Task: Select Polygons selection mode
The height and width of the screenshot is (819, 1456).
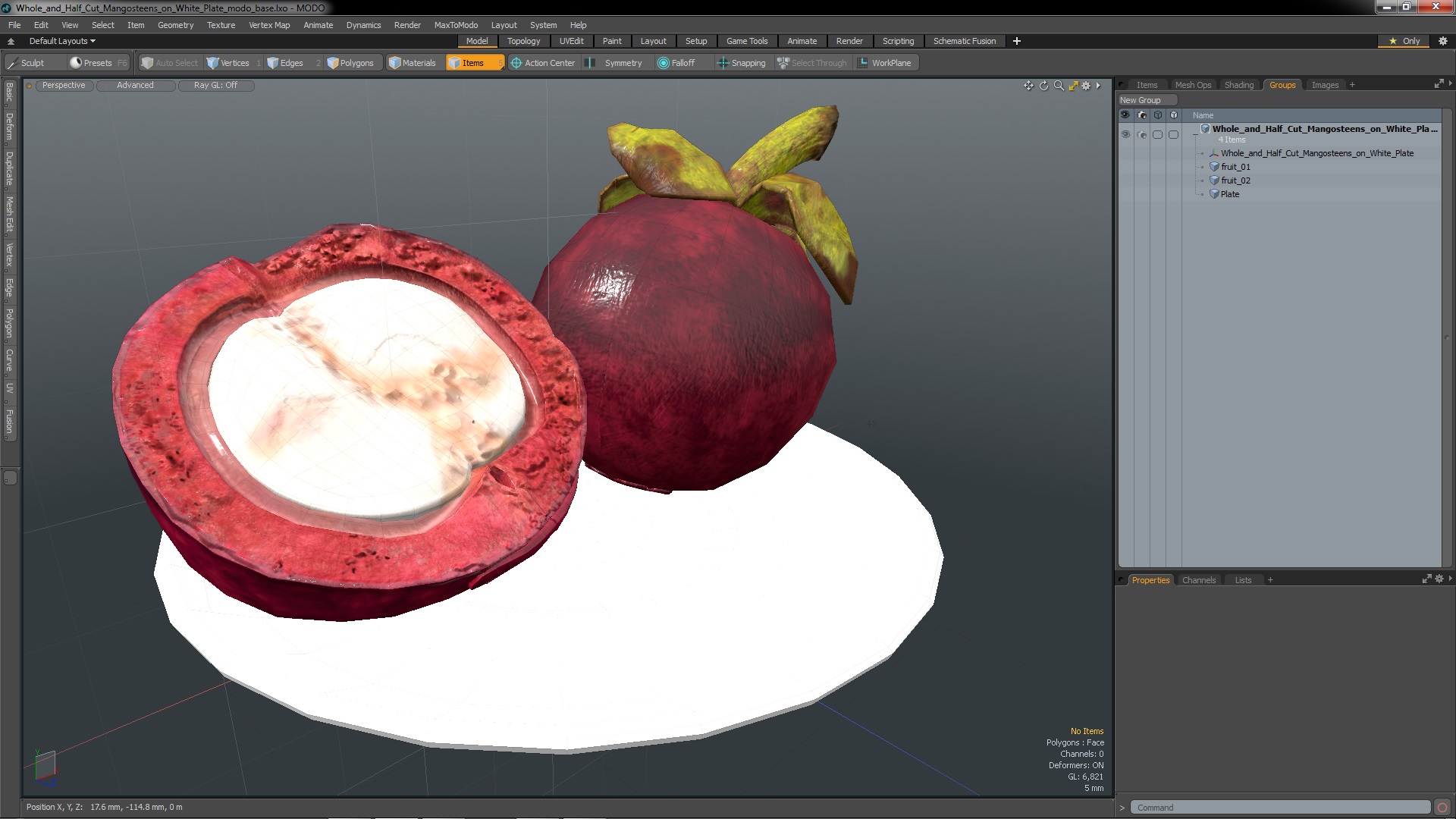Action: pyautogui.click(x=350, y=63)
